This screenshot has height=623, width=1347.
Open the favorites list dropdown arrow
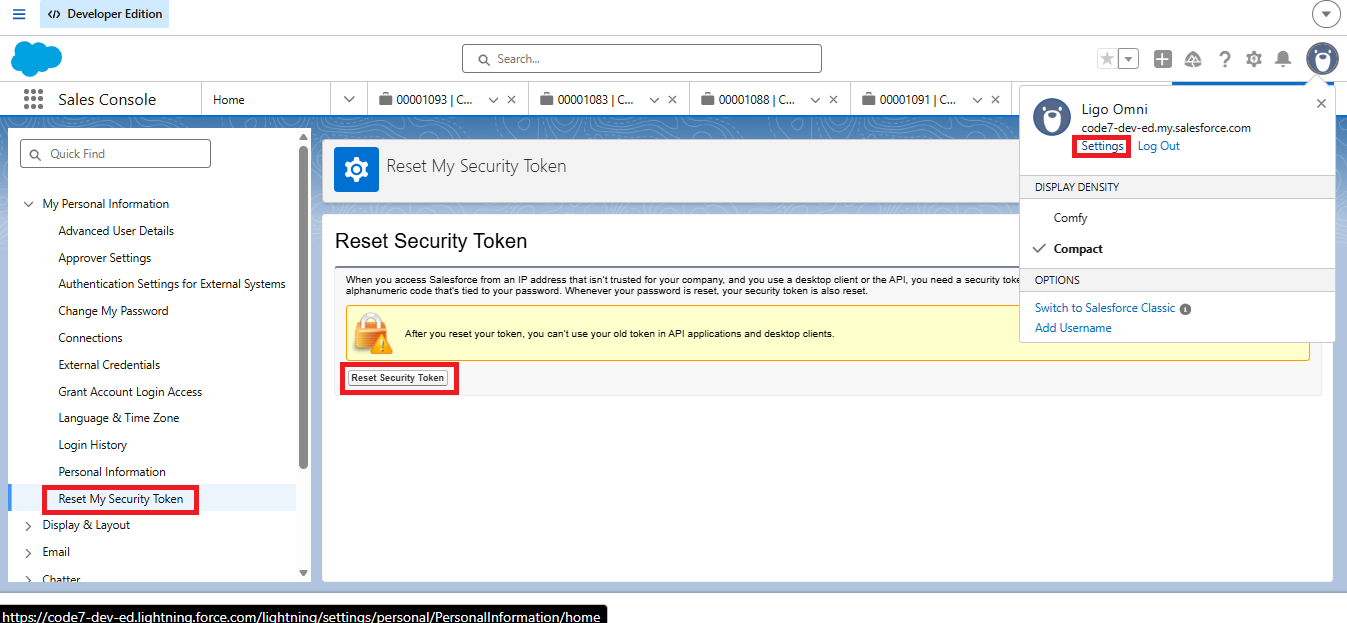click(x=1129, y=59)
